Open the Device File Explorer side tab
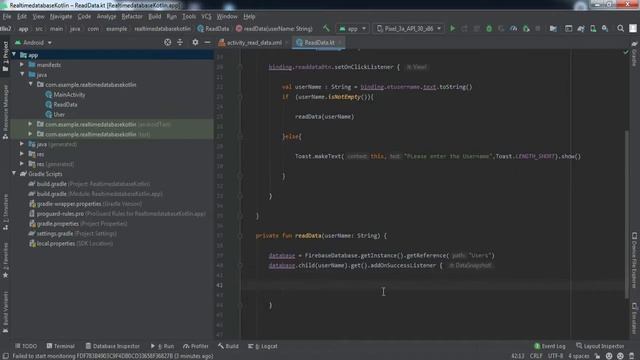 click(x=634, y=260)
